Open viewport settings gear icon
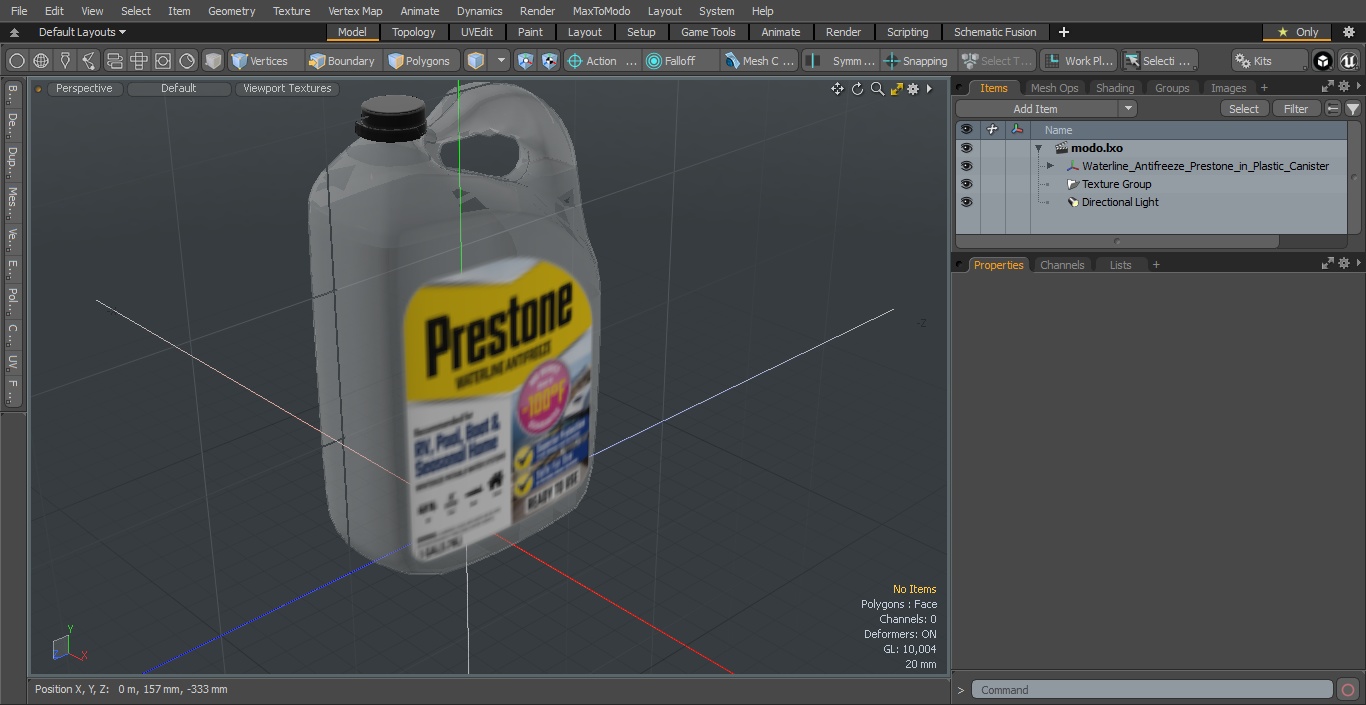 (x=913, y=89)
